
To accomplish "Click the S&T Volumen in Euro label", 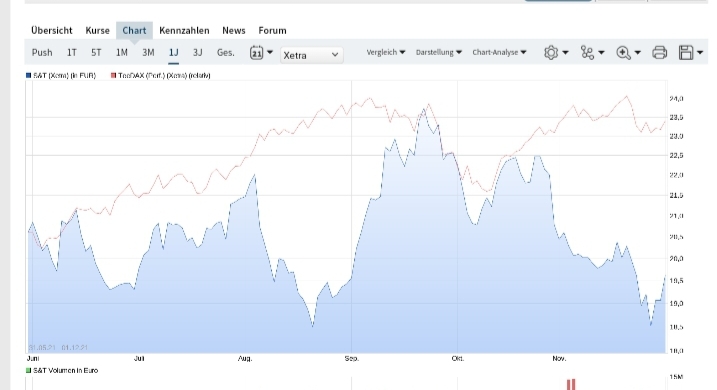I will [x=65, y=370].
